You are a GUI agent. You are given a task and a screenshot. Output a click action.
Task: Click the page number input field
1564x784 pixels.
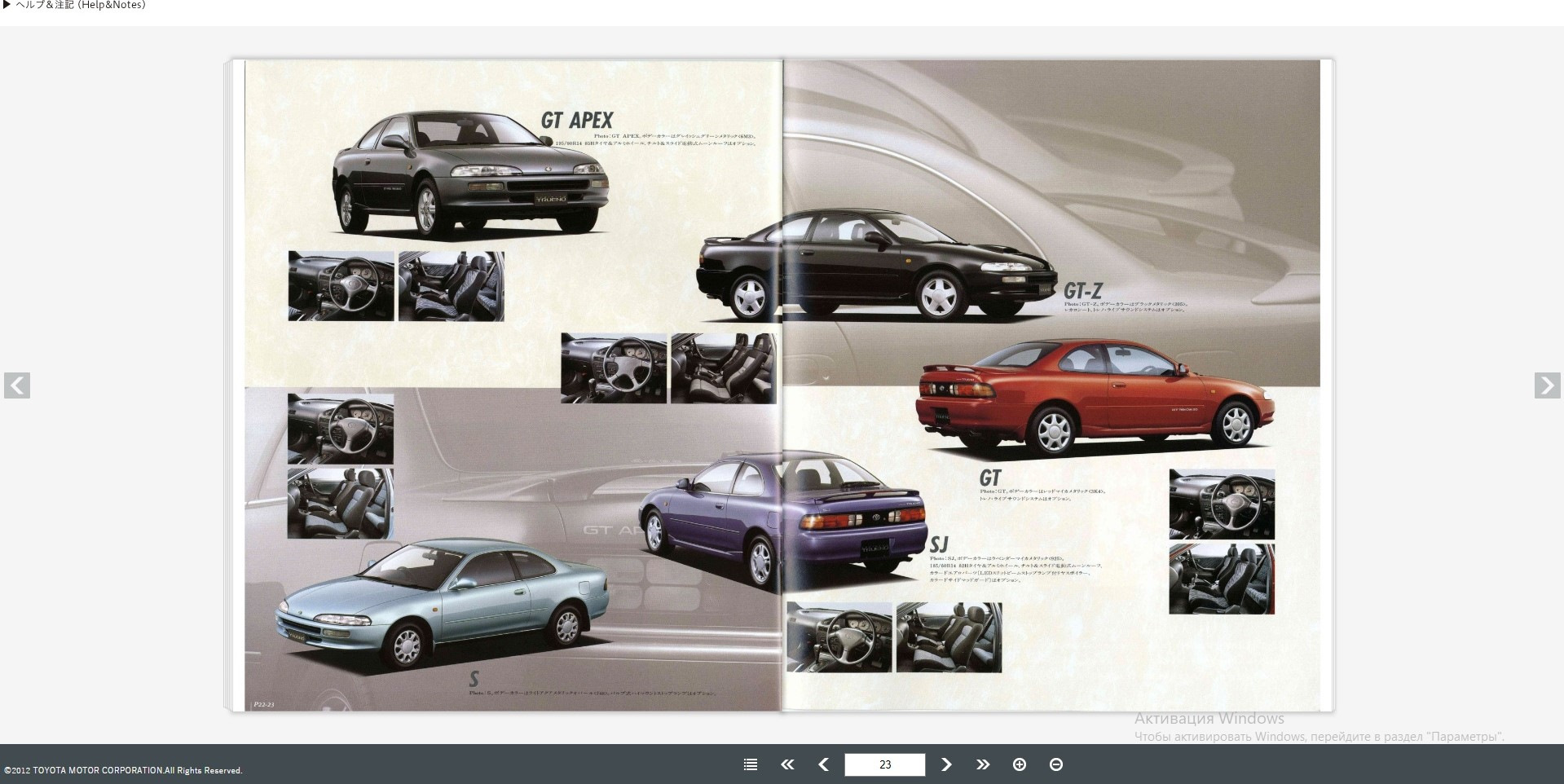[x=885, y=764]
